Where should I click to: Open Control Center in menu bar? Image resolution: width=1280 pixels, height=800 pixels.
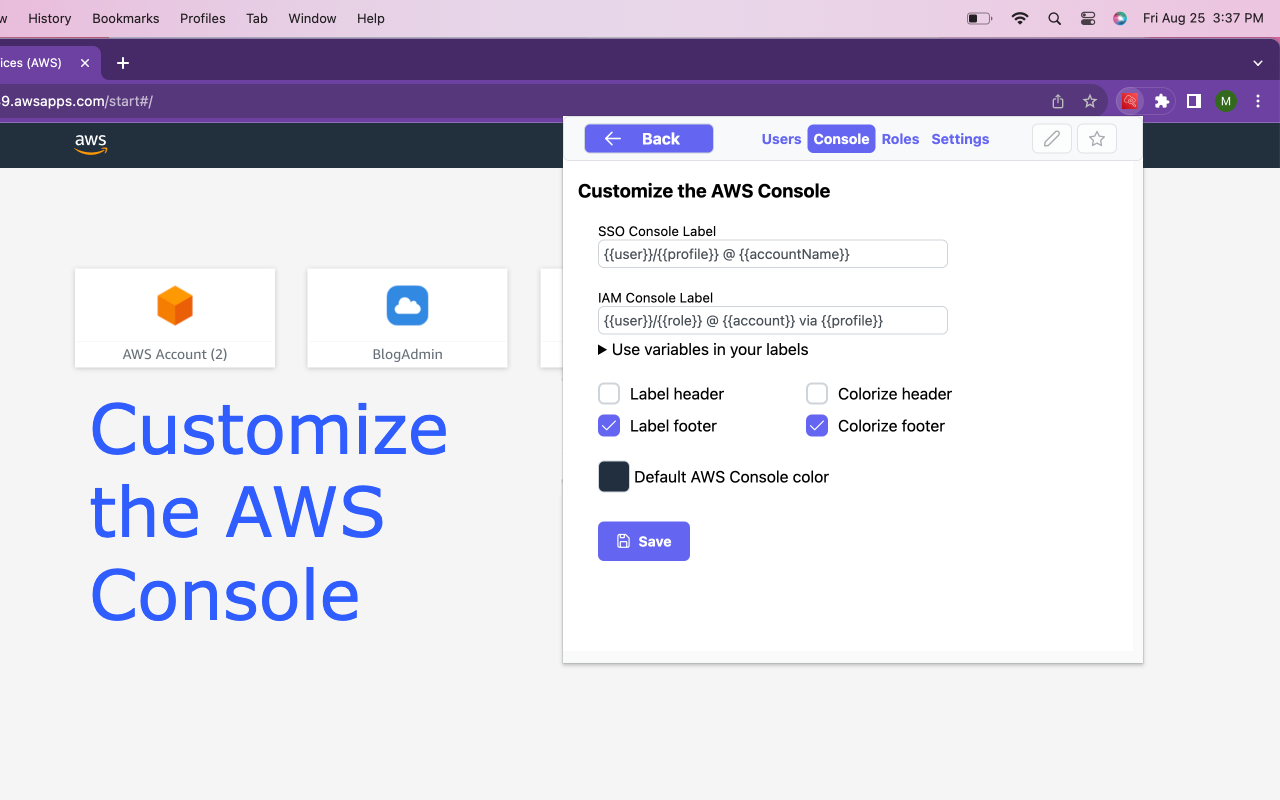tap(1088, 18)
